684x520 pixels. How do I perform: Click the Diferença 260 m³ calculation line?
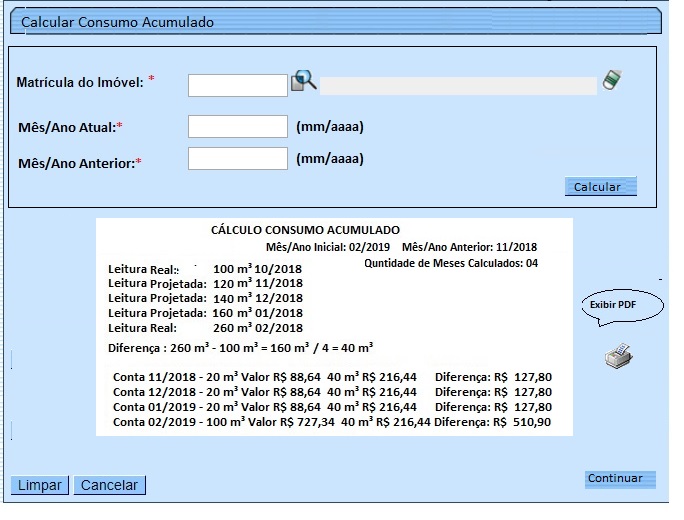[x=240, y=347]
